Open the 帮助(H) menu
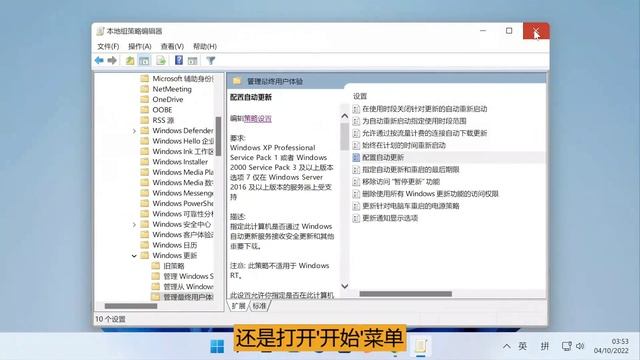Screen dimensions: 640x360 point(204,46)
